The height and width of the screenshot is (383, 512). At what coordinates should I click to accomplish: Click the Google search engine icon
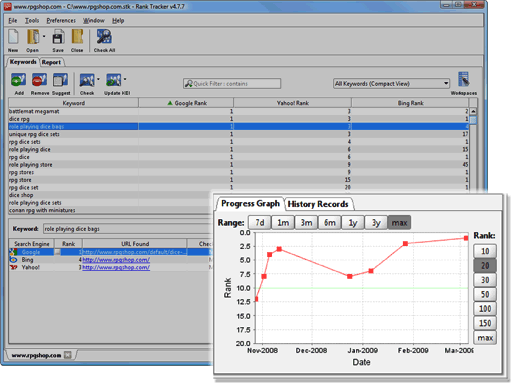[x=13, y=252]
